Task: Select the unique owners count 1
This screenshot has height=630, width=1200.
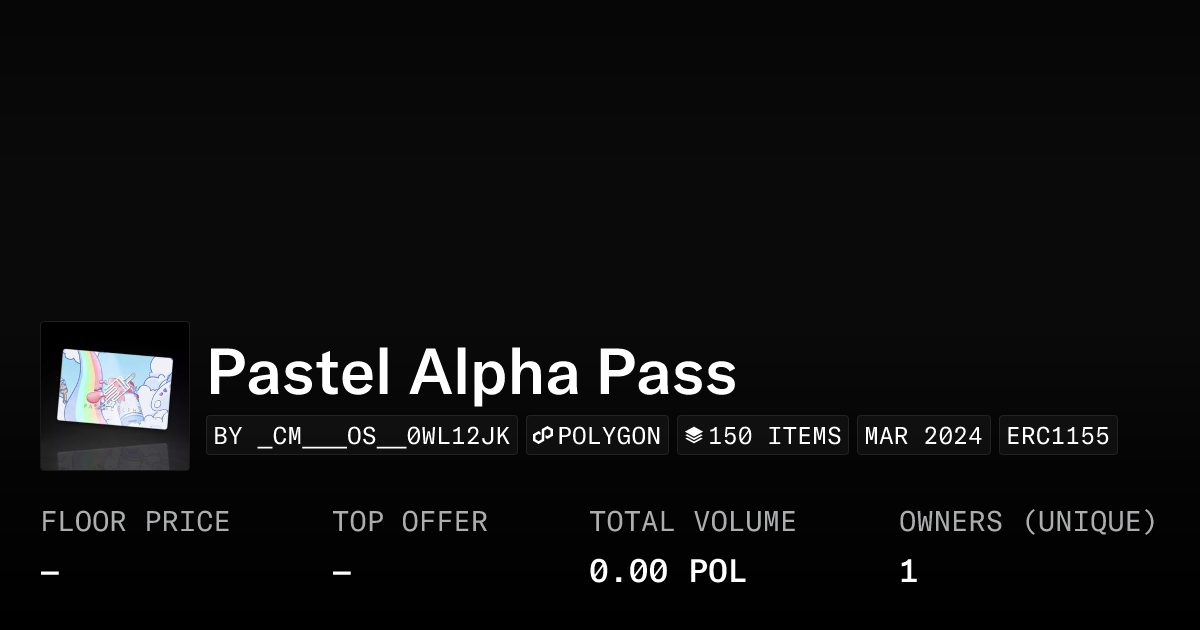Action: pos(908,572)
